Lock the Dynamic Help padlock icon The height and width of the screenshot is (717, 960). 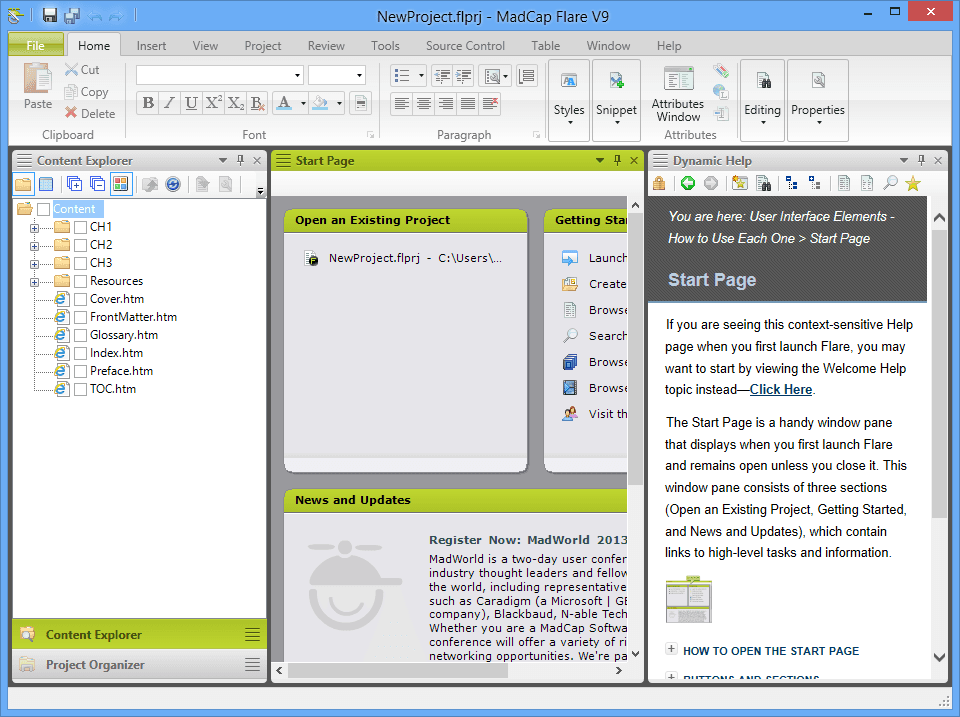pyautogui.click(x=659, y=183)
